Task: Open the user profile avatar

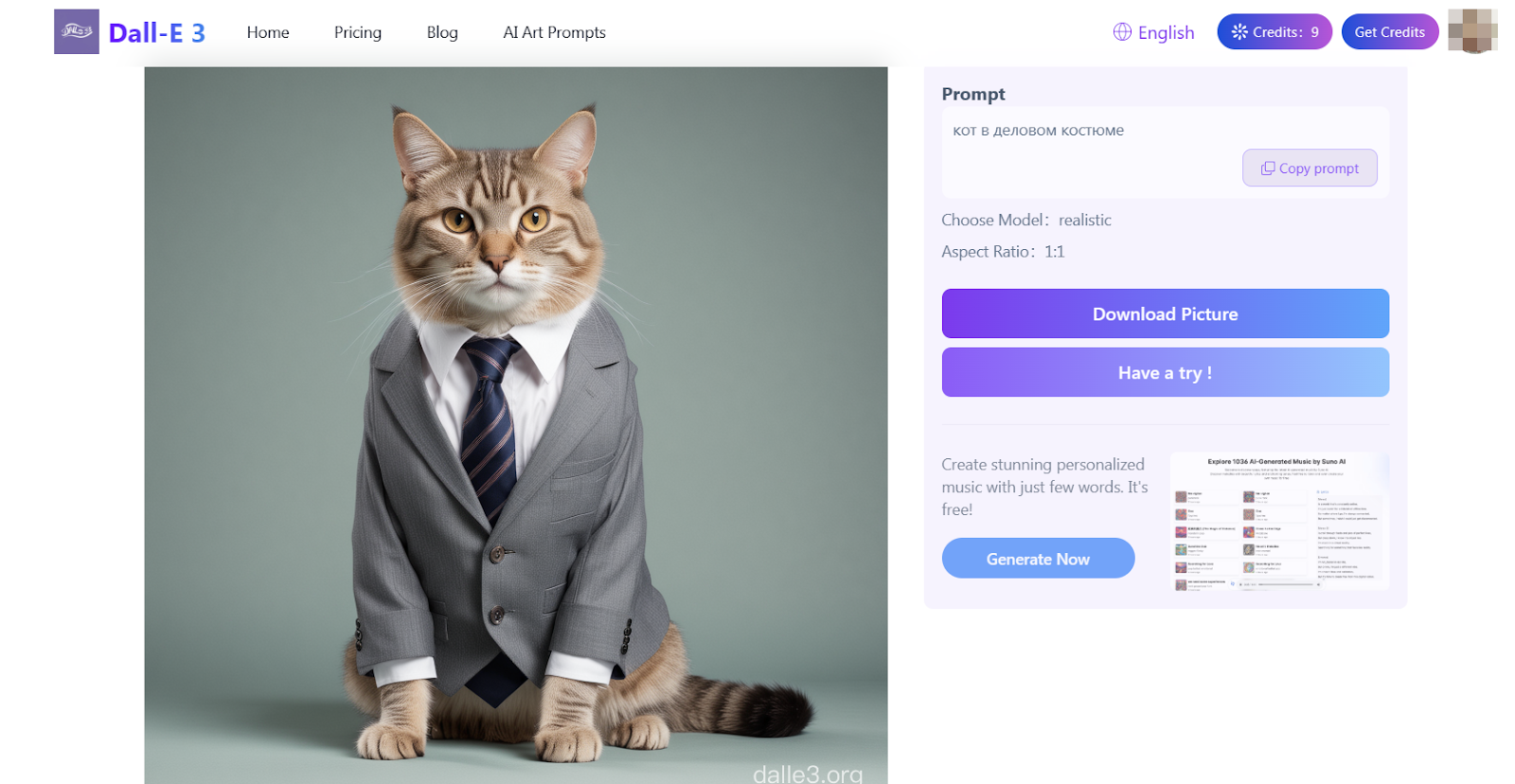Action: [1471, 31]
